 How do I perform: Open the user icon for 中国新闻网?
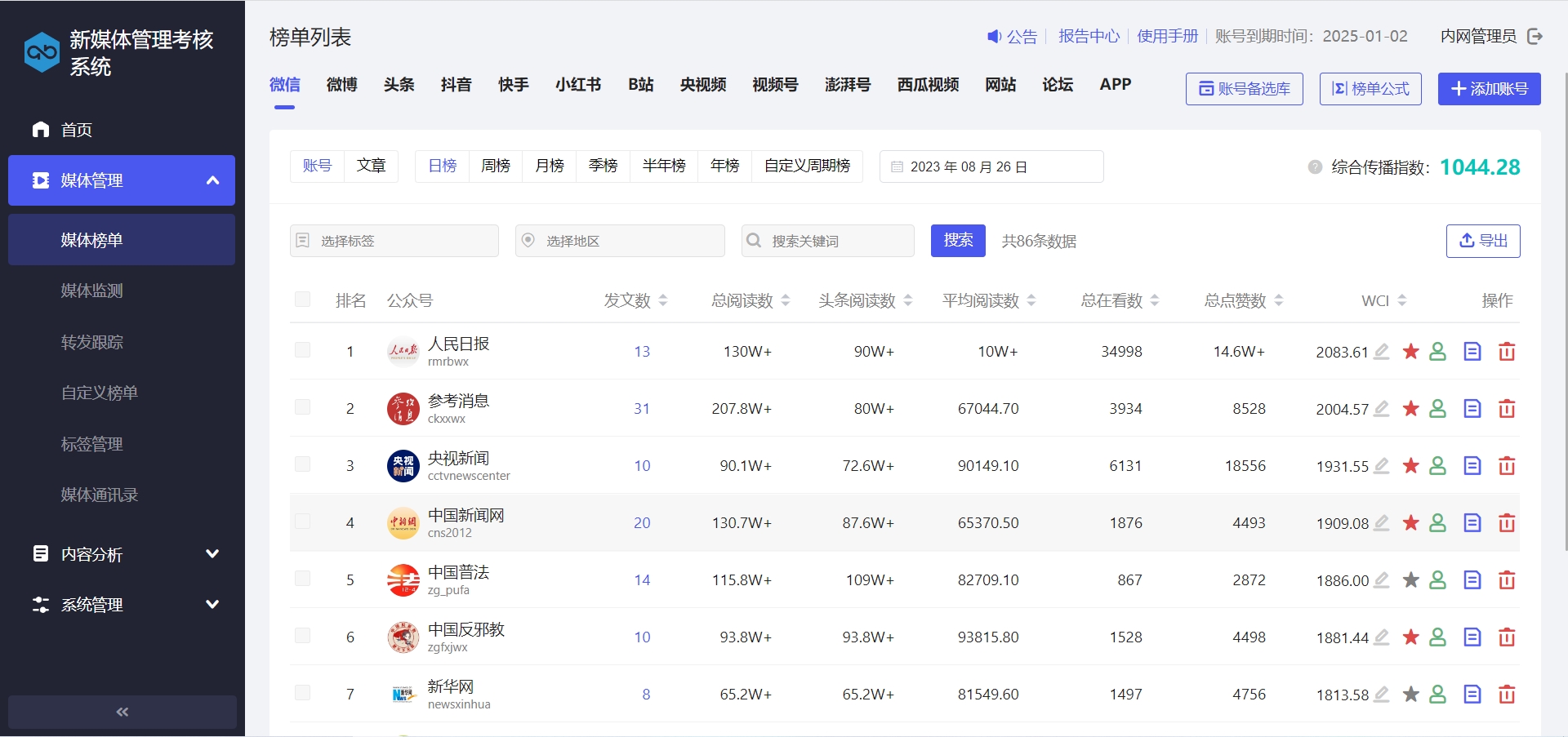pos(1438,523)
